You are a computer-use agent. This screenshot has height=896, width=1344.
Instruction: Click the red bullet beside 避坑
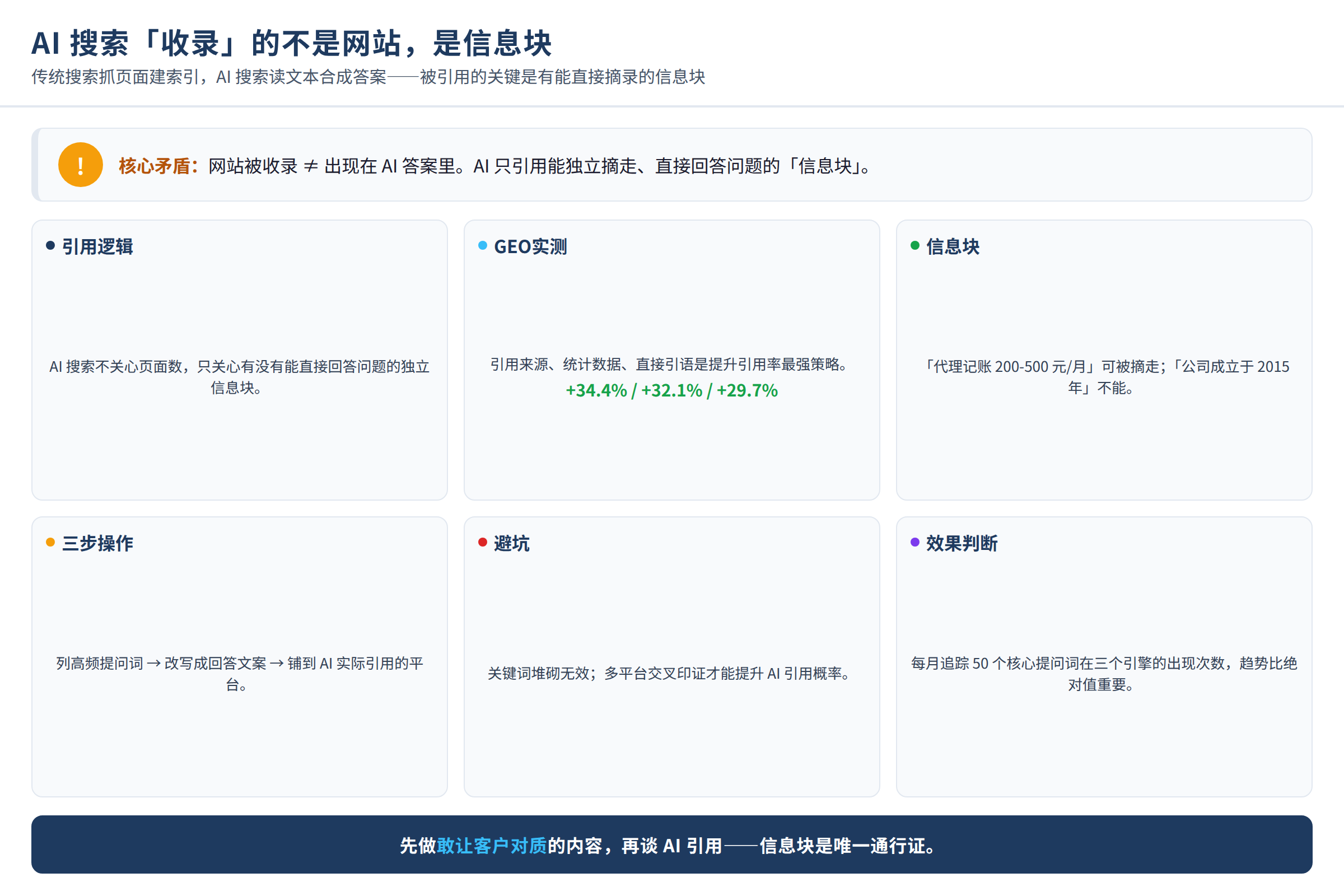pos(483,542)
